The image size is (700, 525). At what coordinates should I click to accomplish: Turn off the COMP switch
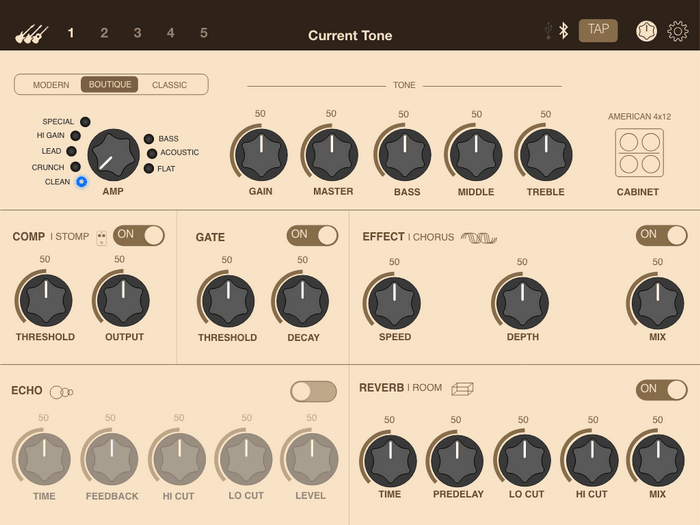[139, 235]
